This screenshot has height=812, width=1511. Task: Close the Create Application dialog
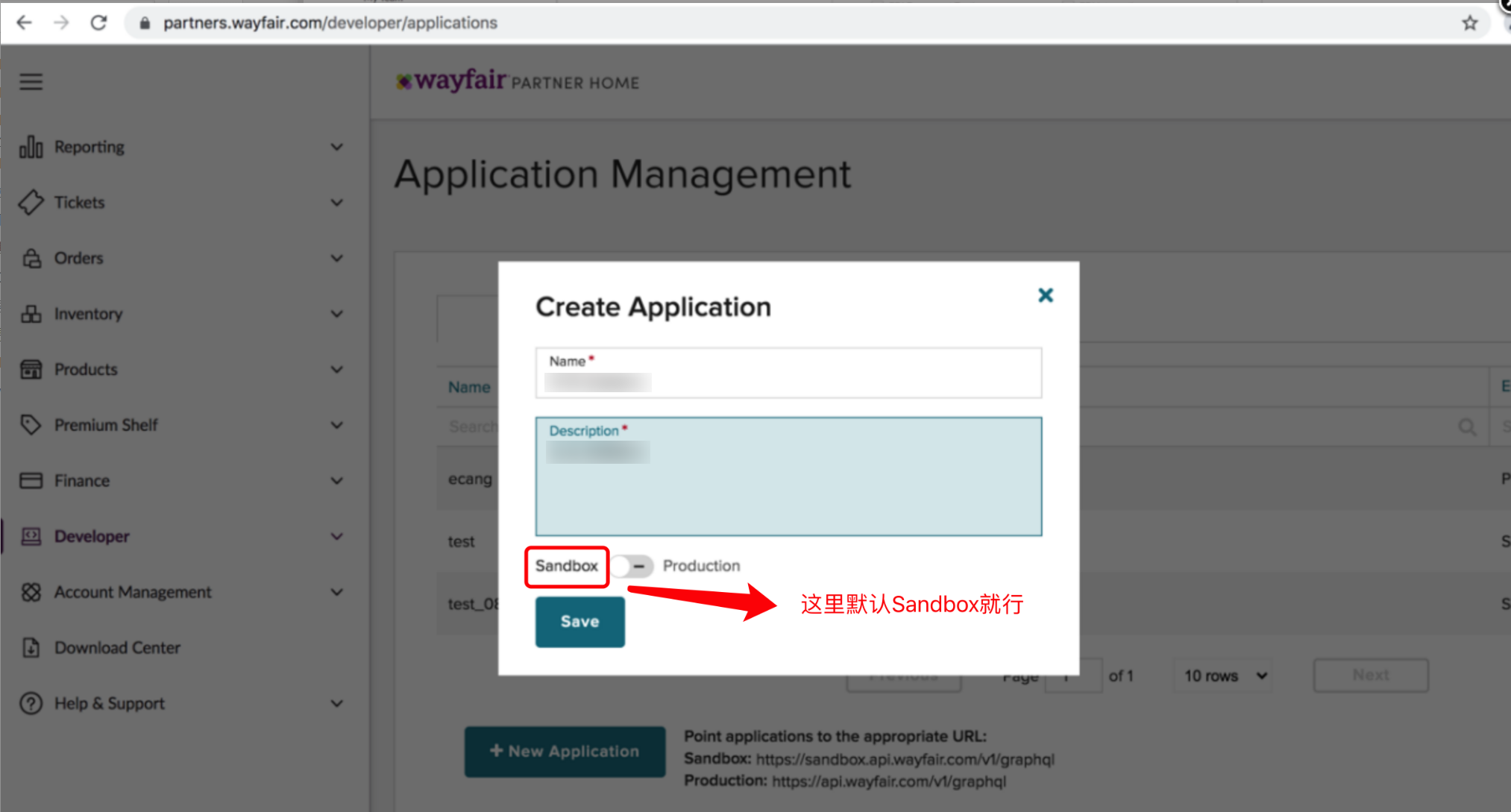1046,295
